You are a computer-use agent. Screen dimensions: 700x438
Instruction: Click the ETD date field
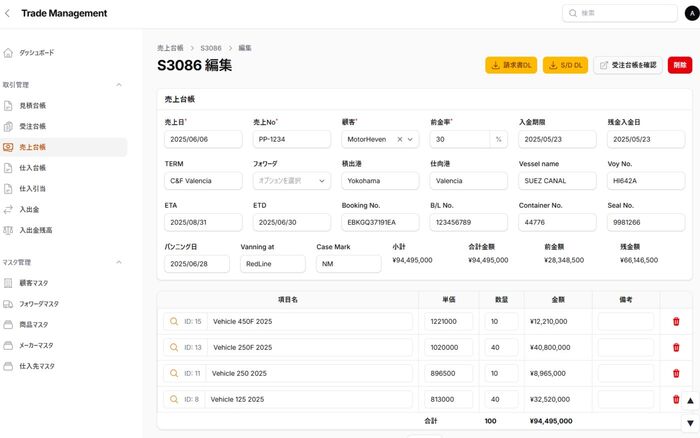point(292,222)
